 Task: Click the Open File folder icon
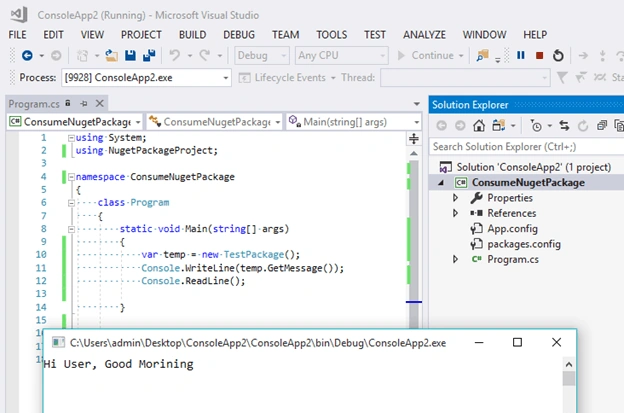coord(111,55)
